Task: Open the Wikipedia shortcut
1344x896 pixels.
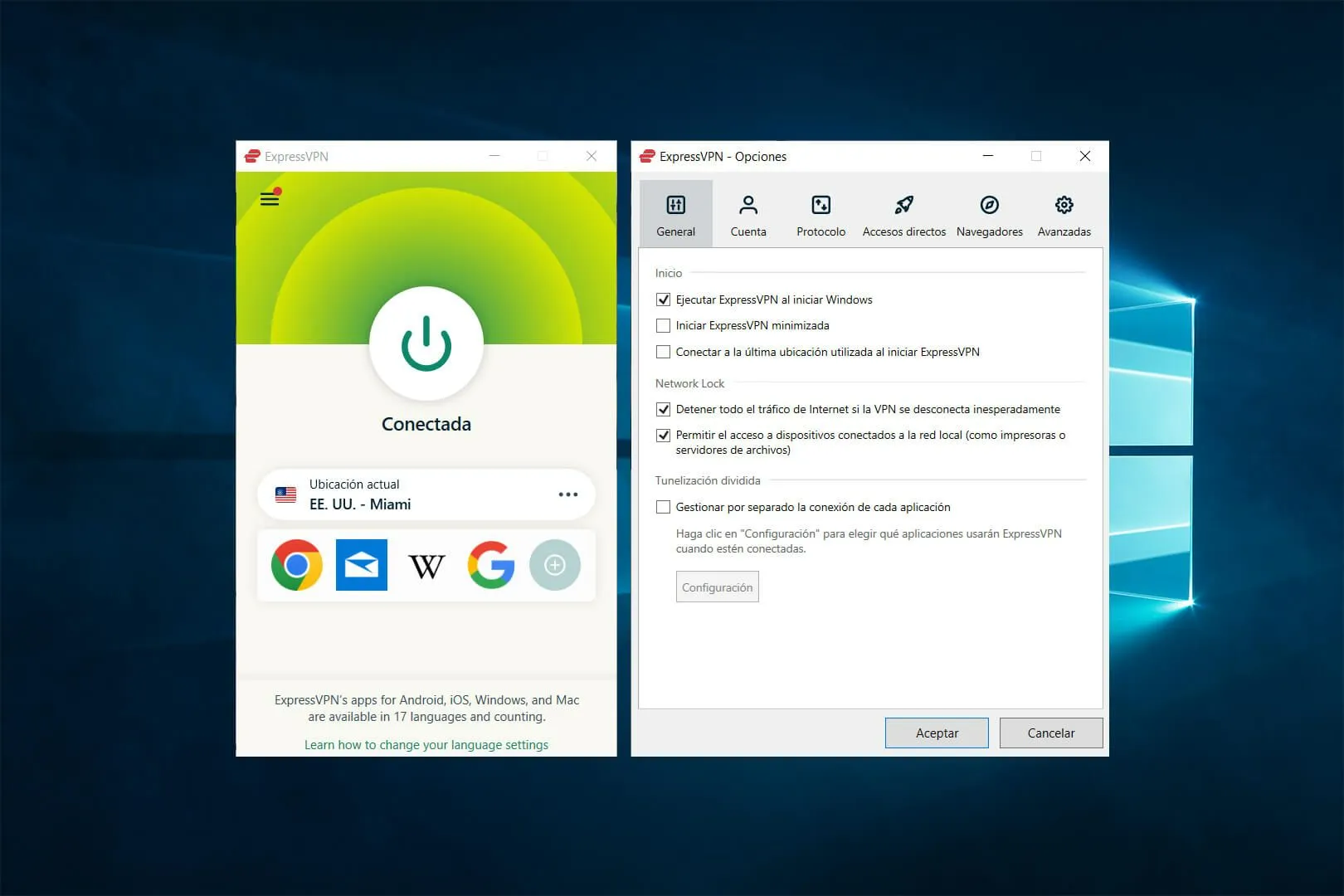Action: [x=426, y=567]
